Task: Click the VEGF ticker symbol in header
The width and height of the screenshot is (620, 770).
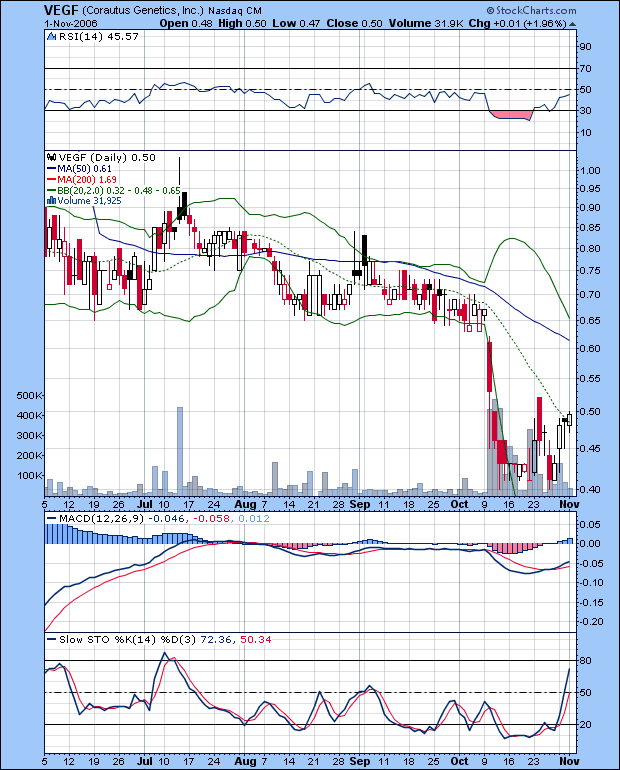Action: click(61, 10)
